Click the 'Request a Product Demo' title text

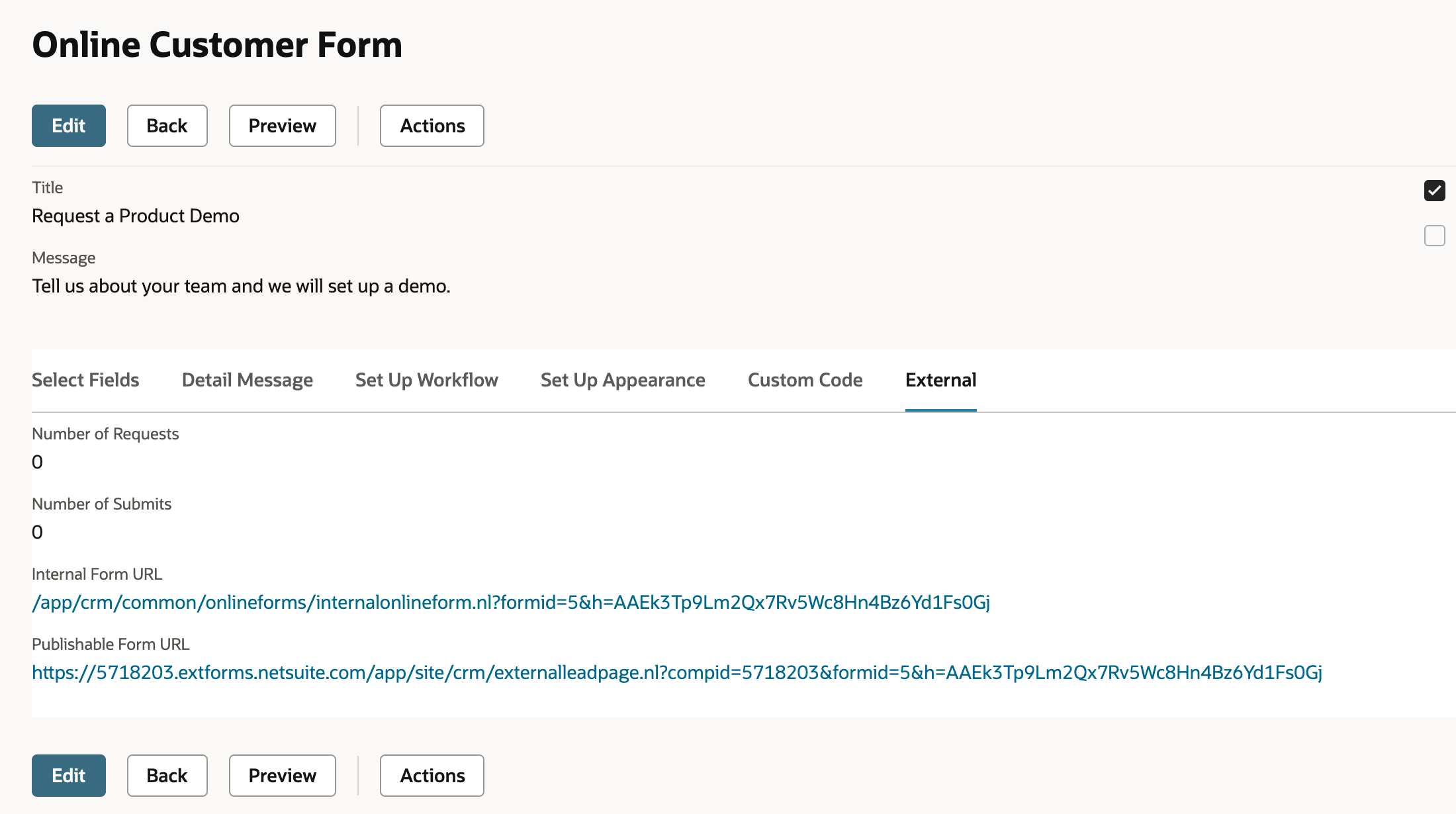136,216
